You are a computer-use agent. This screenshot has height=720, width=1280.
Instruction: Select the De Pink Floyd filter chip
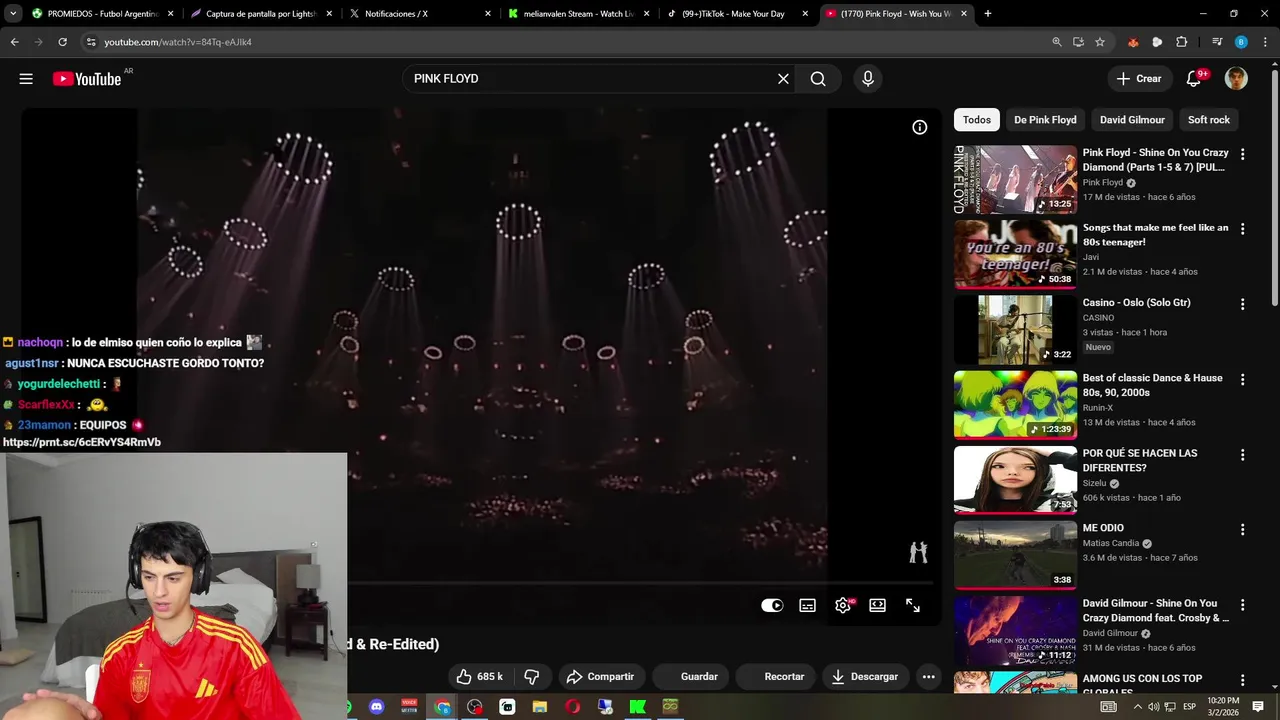[1045, 120]
